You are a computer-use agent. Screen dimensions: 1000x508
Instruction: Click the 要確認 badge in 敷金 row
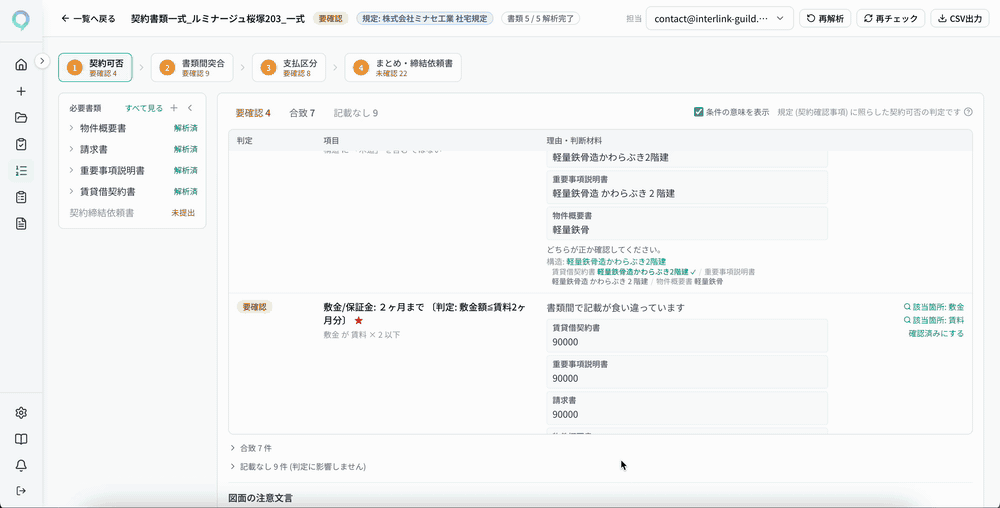[254, 307]
